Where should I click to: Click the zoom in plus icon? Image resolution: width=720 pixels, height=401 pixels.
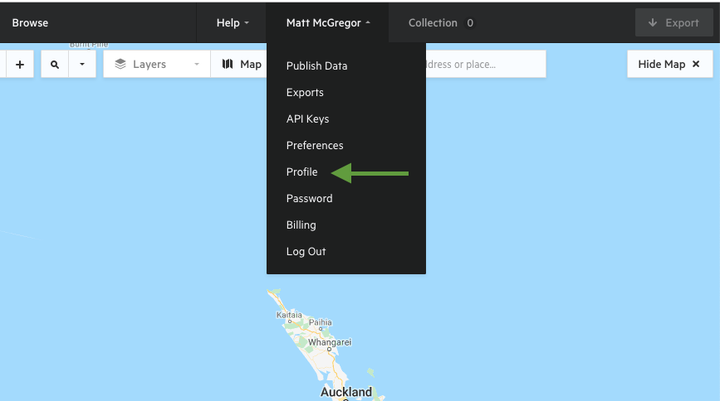click(20, 64)
